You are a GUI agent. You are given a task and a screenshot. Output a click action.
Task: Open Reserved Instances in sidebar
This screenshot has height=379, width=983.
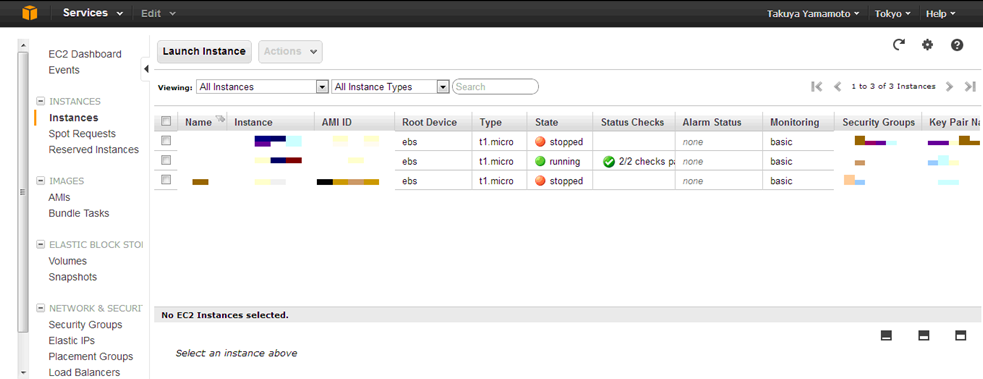(93, 149)
